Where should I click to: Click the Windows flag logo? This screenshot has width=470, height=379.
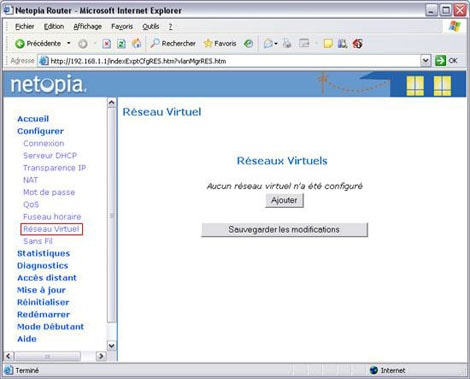(x=455, y=26)
